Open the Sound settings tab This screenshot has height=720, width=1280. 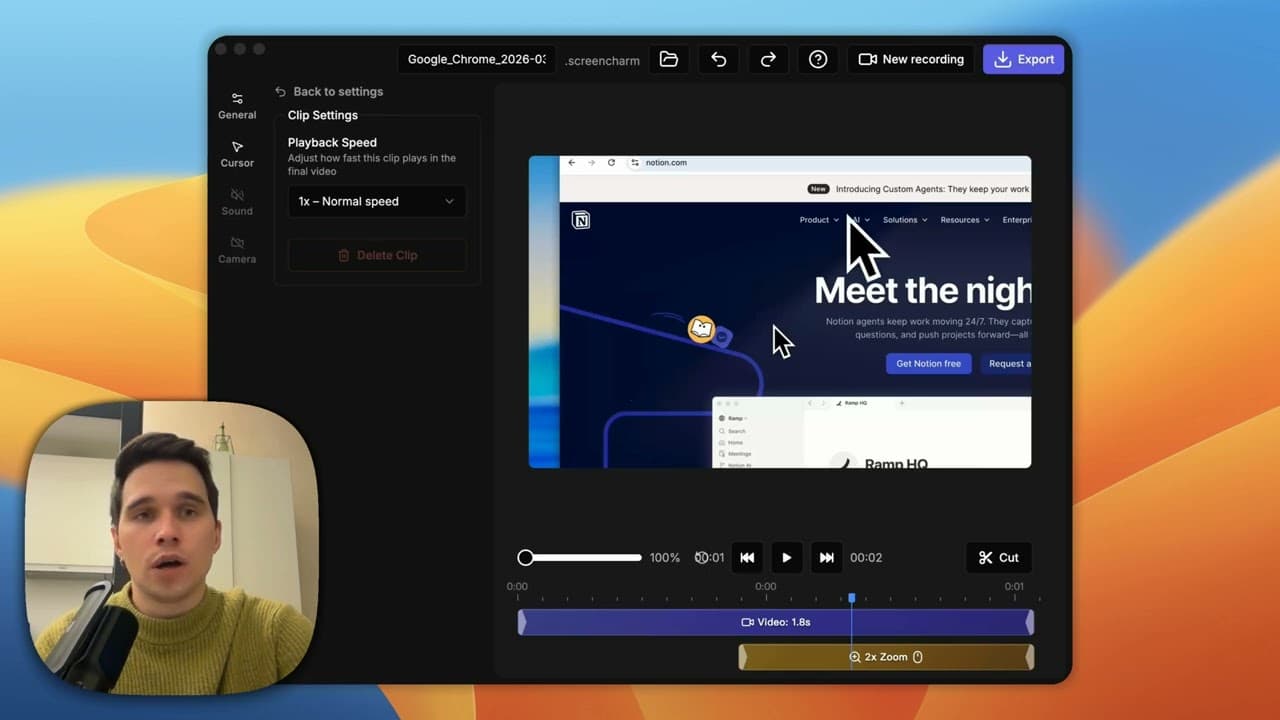[237, 202]
